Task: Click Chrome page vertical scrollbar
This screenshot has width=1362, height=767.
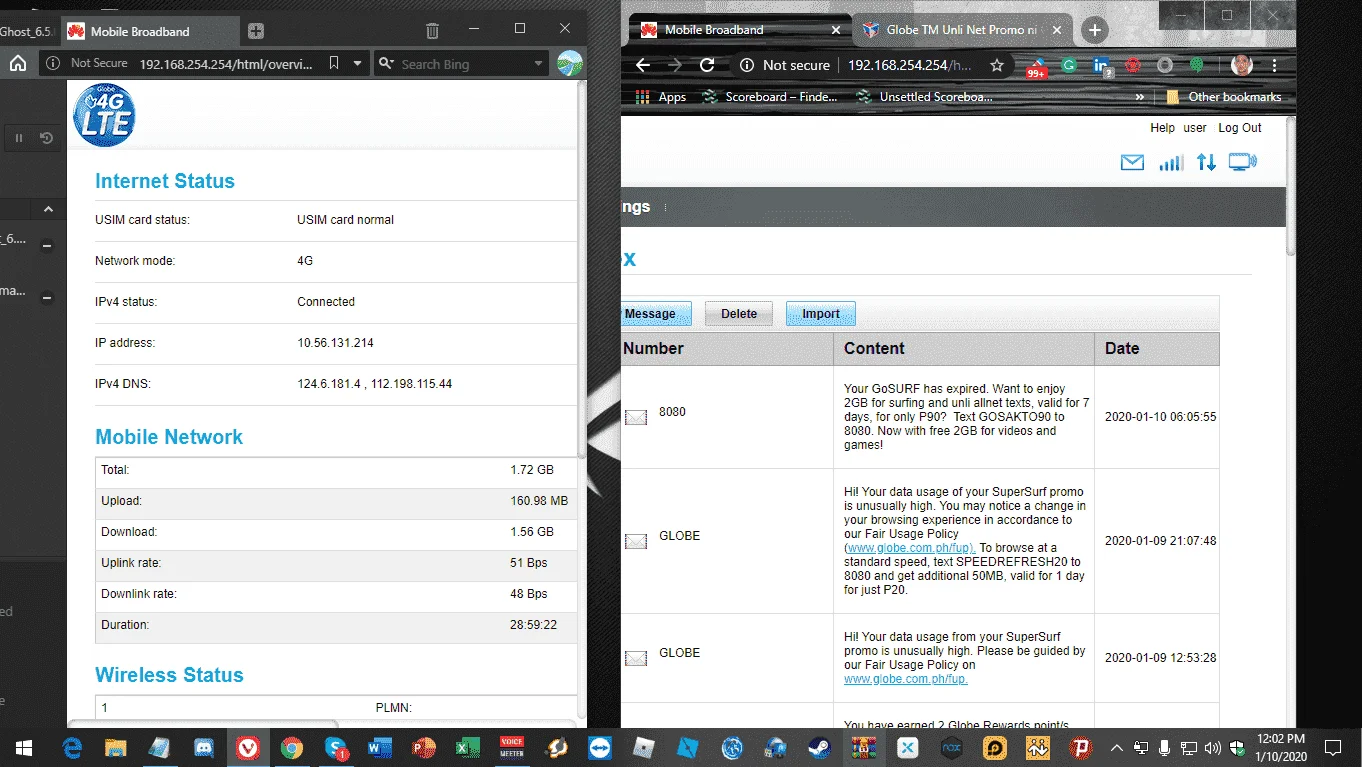Action: pyautogui.click(x=1289, y=185)
